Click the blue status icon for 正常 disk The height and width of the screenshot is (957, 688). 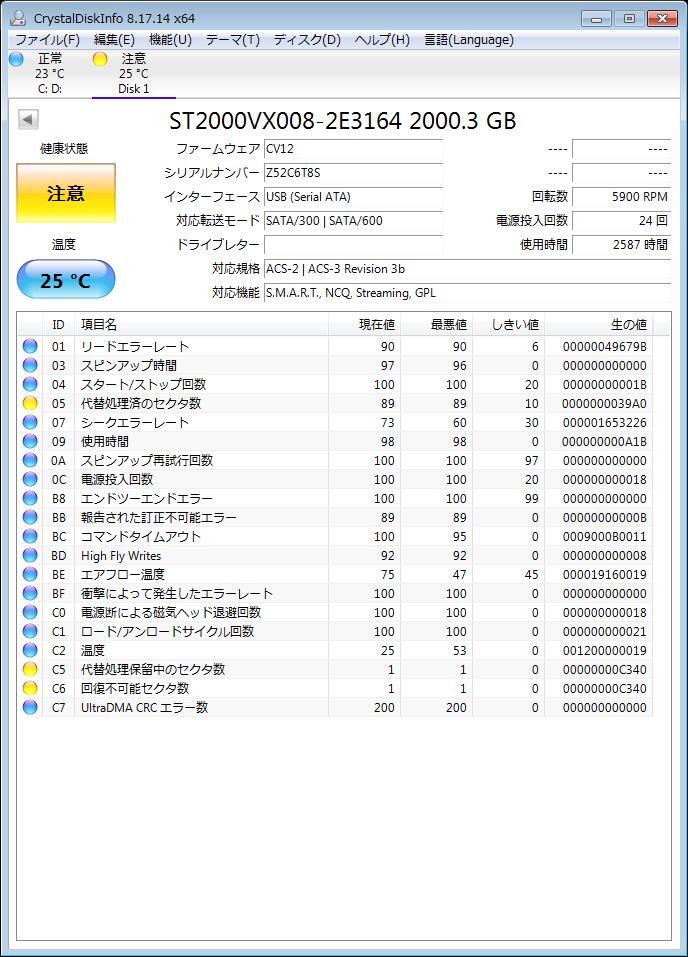point(16,59)
